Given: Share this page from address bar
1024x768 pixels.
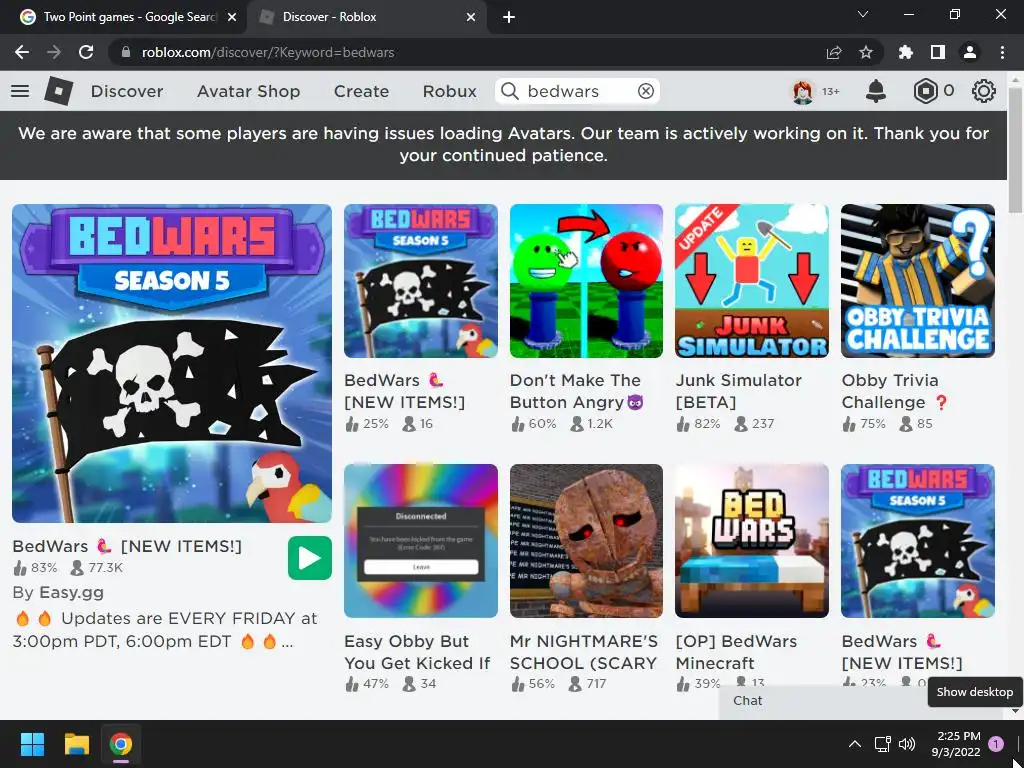Looking at the screenshot, I should point(834,52).
